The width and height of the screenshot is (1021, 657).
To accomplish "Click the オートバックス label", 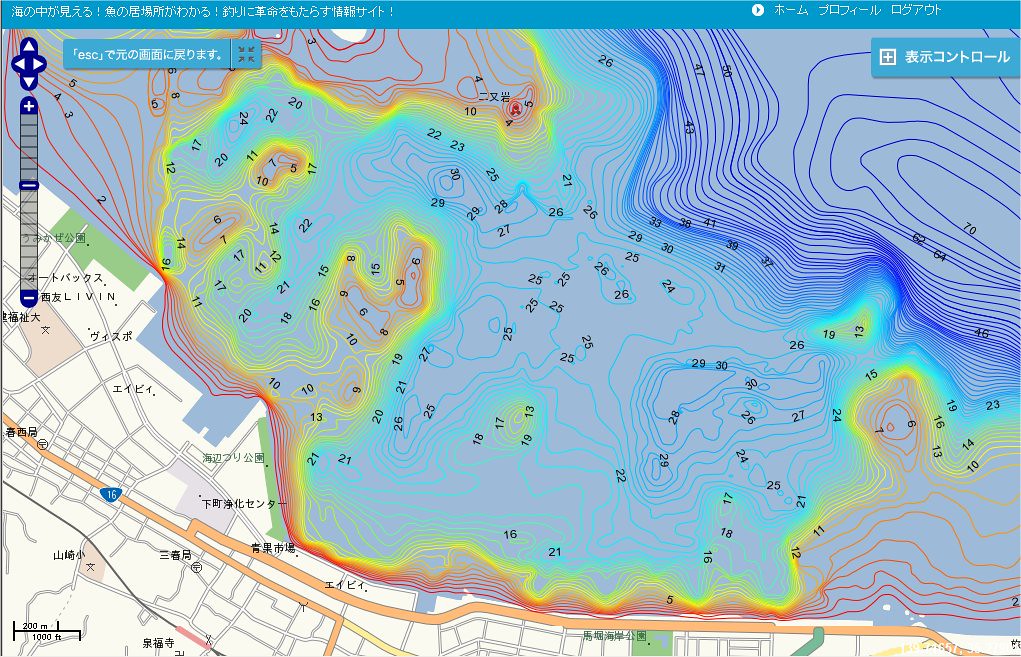I will click(x=66, y=278).
